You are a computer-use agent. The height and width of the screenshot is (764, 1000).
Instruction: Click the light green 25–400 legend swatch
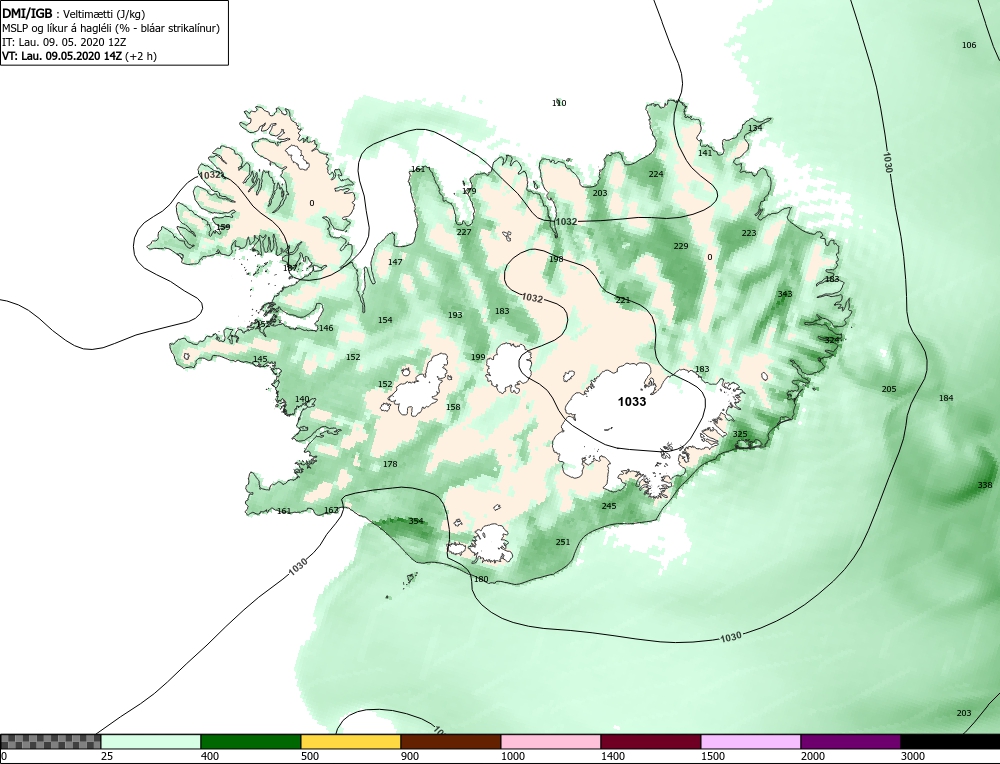[151, 741]
